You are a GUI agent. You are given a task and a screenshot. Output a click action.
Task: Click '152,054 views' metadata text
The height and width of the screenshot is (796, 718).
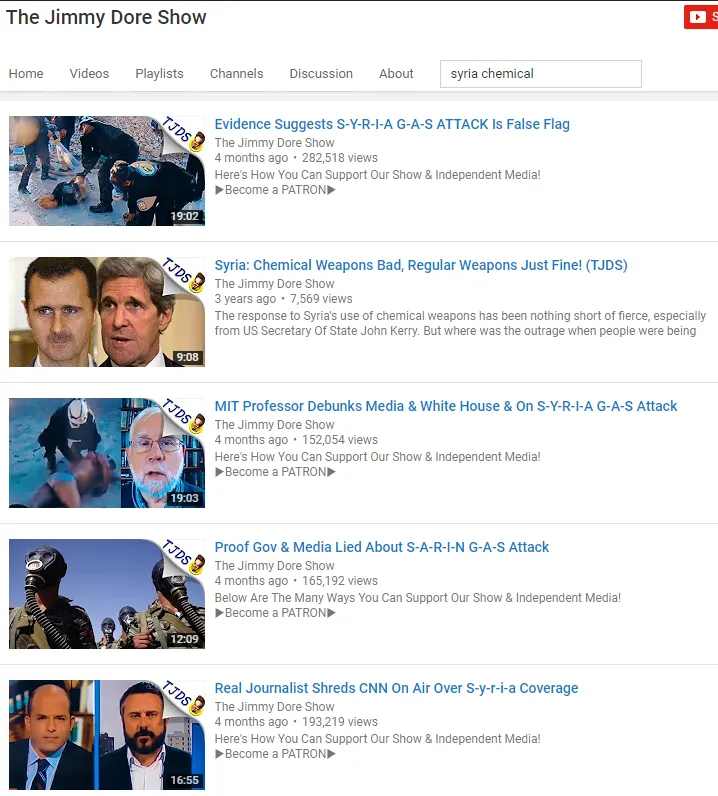(x=340, y=440)
